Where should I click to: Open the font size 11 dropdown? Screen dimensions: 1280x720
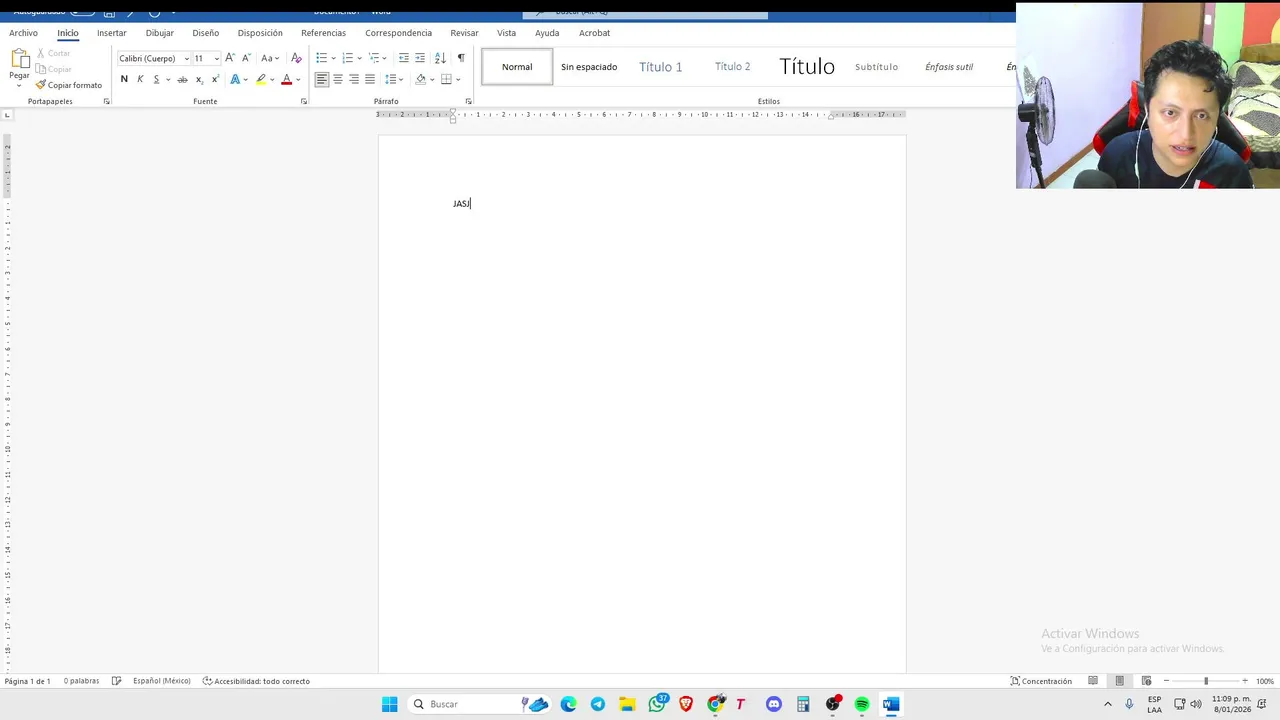pos(216,58)
